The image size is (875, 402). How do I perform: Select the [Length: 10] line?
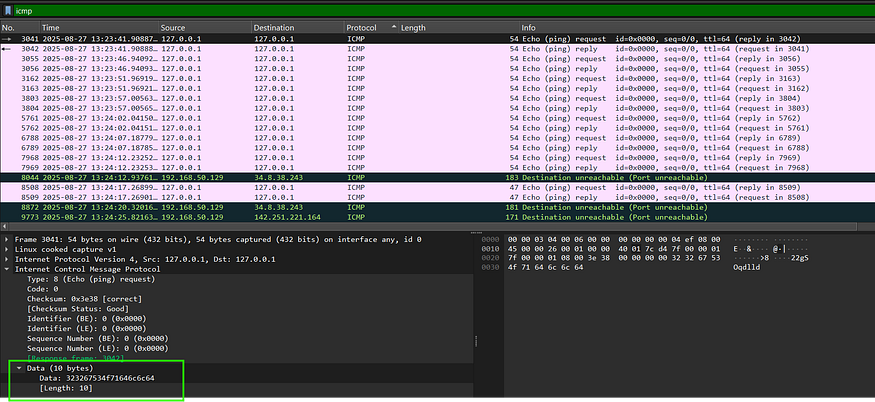click(66, 388)
